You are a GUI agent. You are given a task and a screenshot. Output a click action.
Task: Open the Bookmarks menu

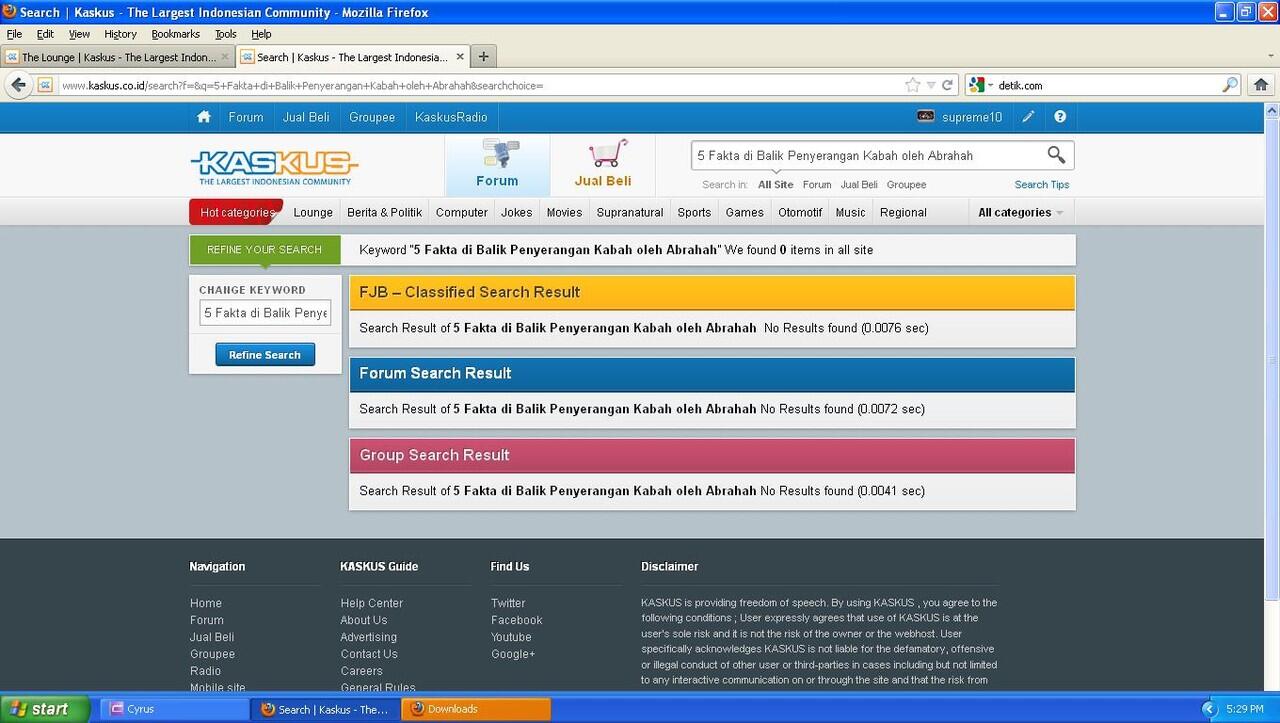point(176,34)
